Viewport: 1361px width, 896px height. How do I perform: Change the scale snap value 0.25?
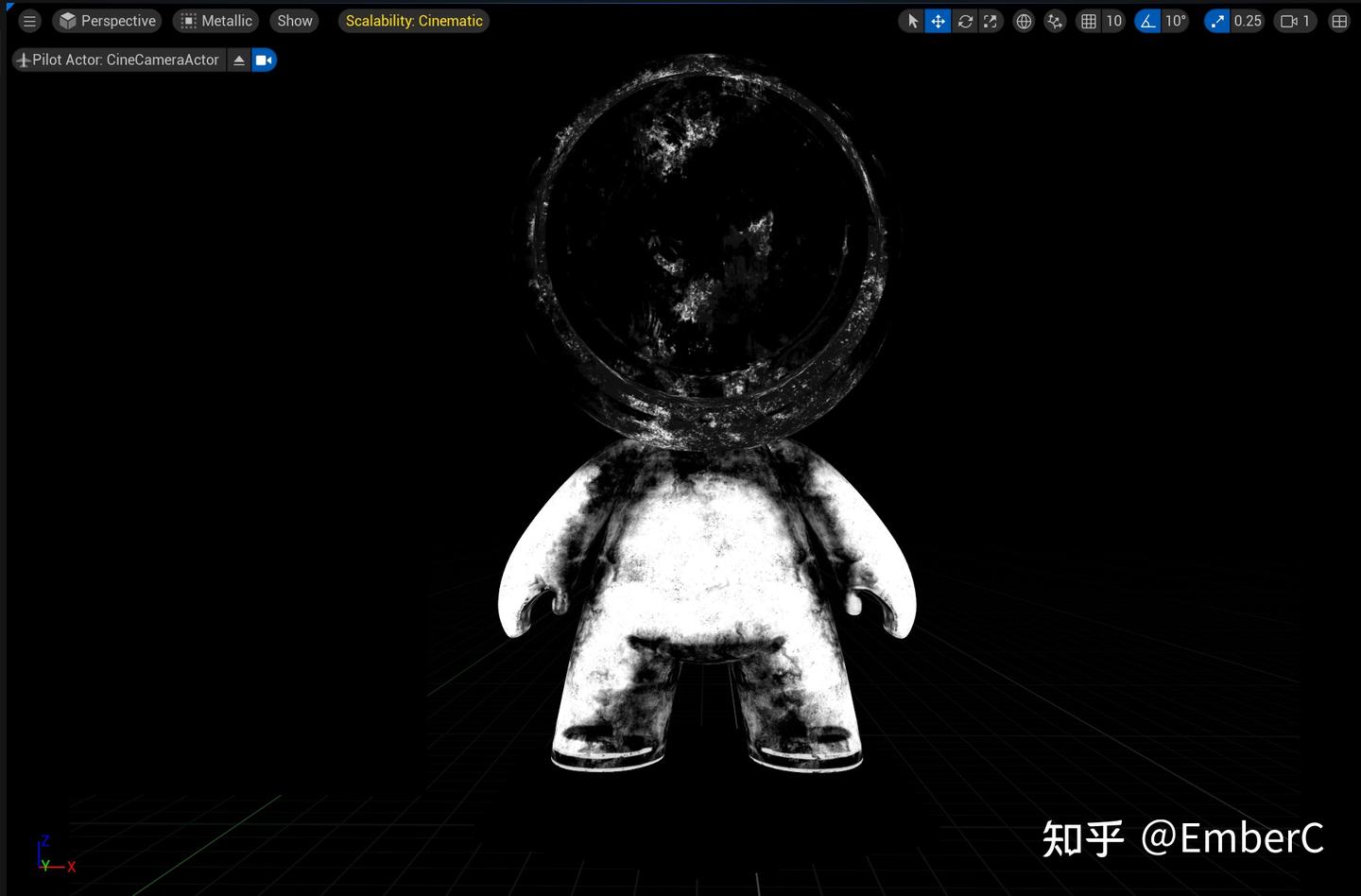[1248, 20]
